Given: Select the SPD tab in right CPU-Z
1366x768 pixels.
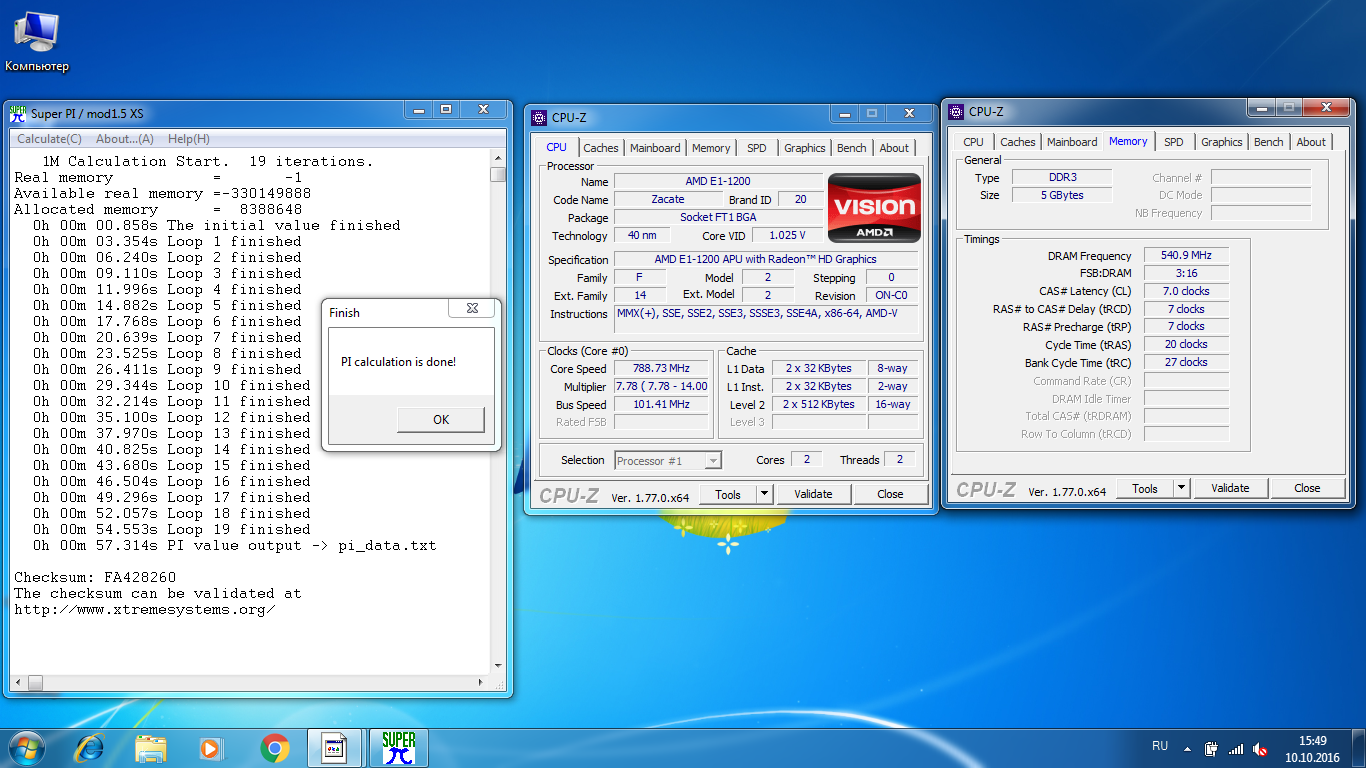Looking at the screenshot, I should pyautogui.click(x=1174, y=142).
